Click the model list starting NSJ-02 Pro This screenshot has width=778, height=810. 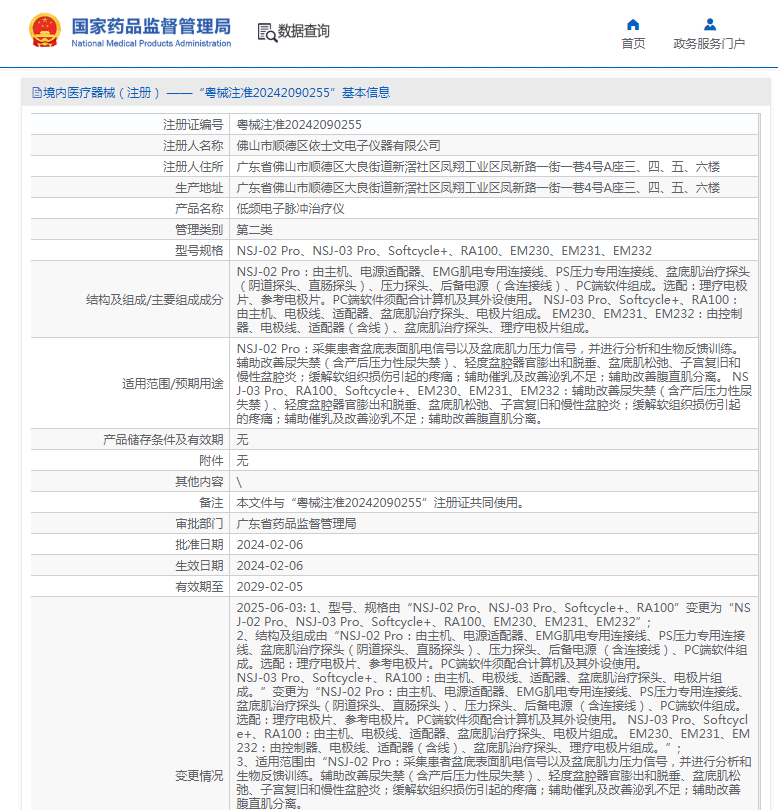[444, 251]
